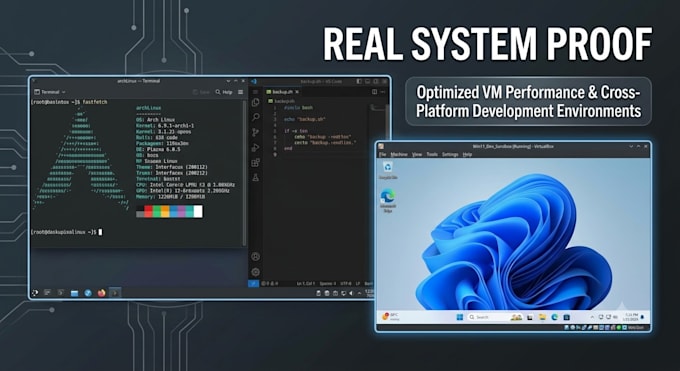Click the clock in the Windows VM taskbar

(x=631, y=317)
